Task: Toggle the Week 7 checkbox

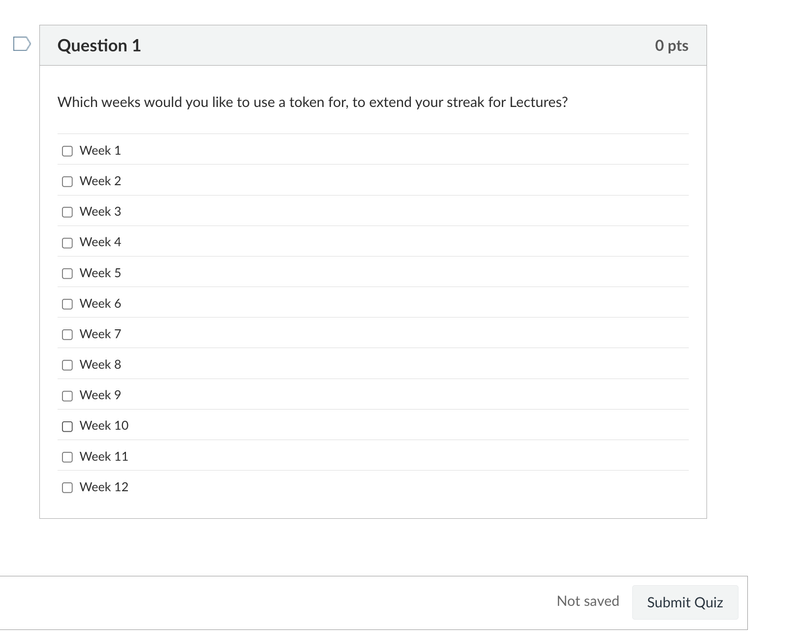Action: 67,335
